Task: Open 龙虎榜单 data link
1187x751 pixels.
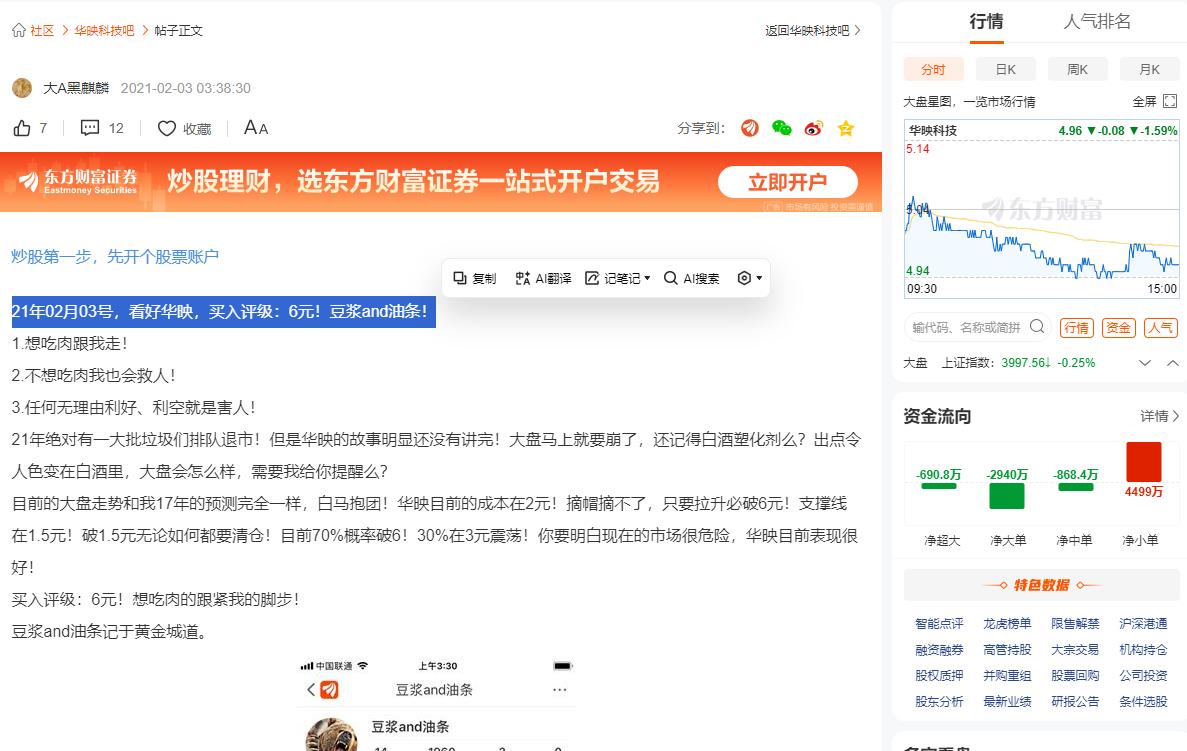Action: pos(1007,624)
